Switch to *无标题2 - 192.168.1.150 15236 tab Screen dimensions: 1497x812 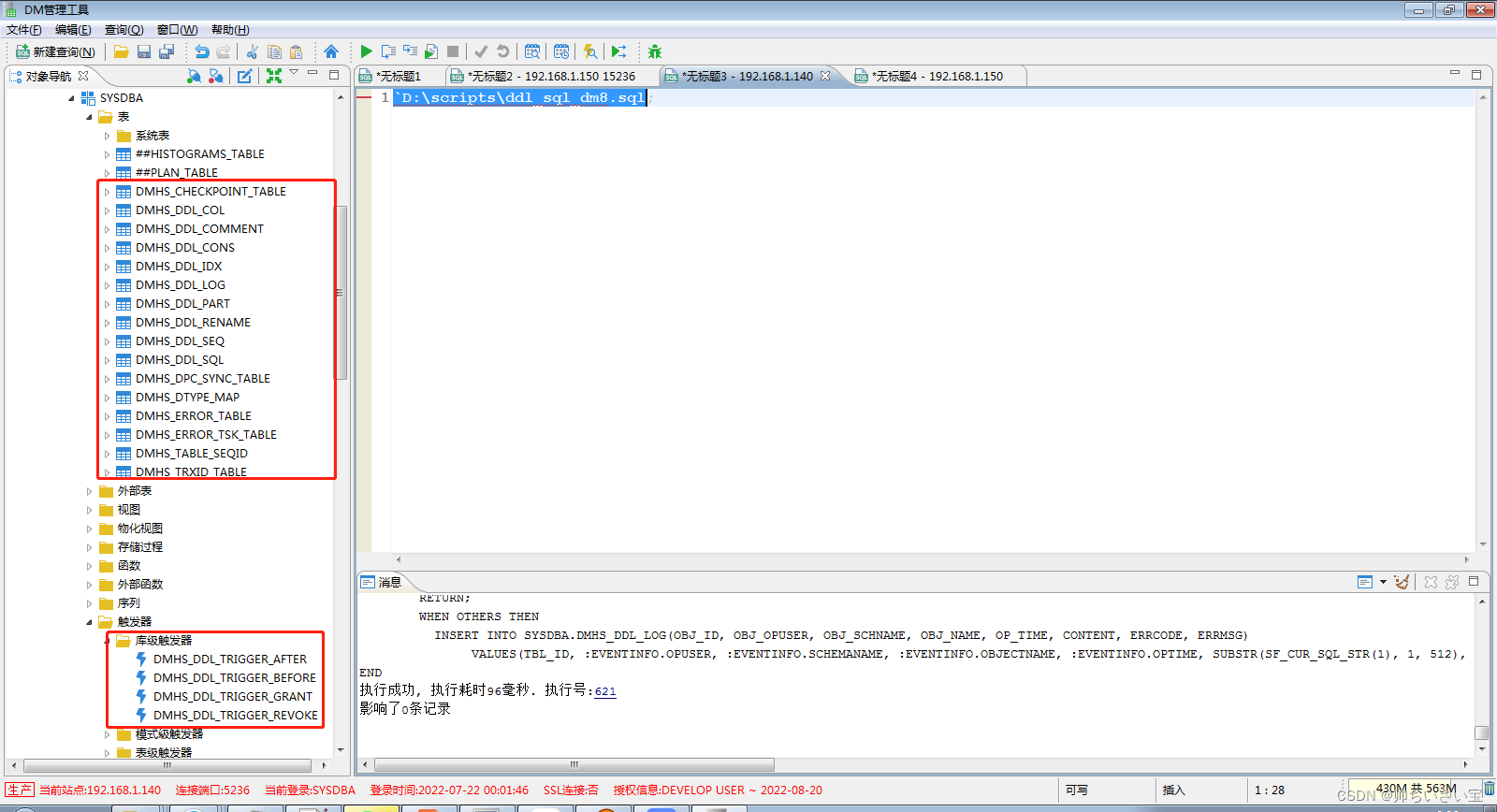pyautogui.click(x=551, y=77)
